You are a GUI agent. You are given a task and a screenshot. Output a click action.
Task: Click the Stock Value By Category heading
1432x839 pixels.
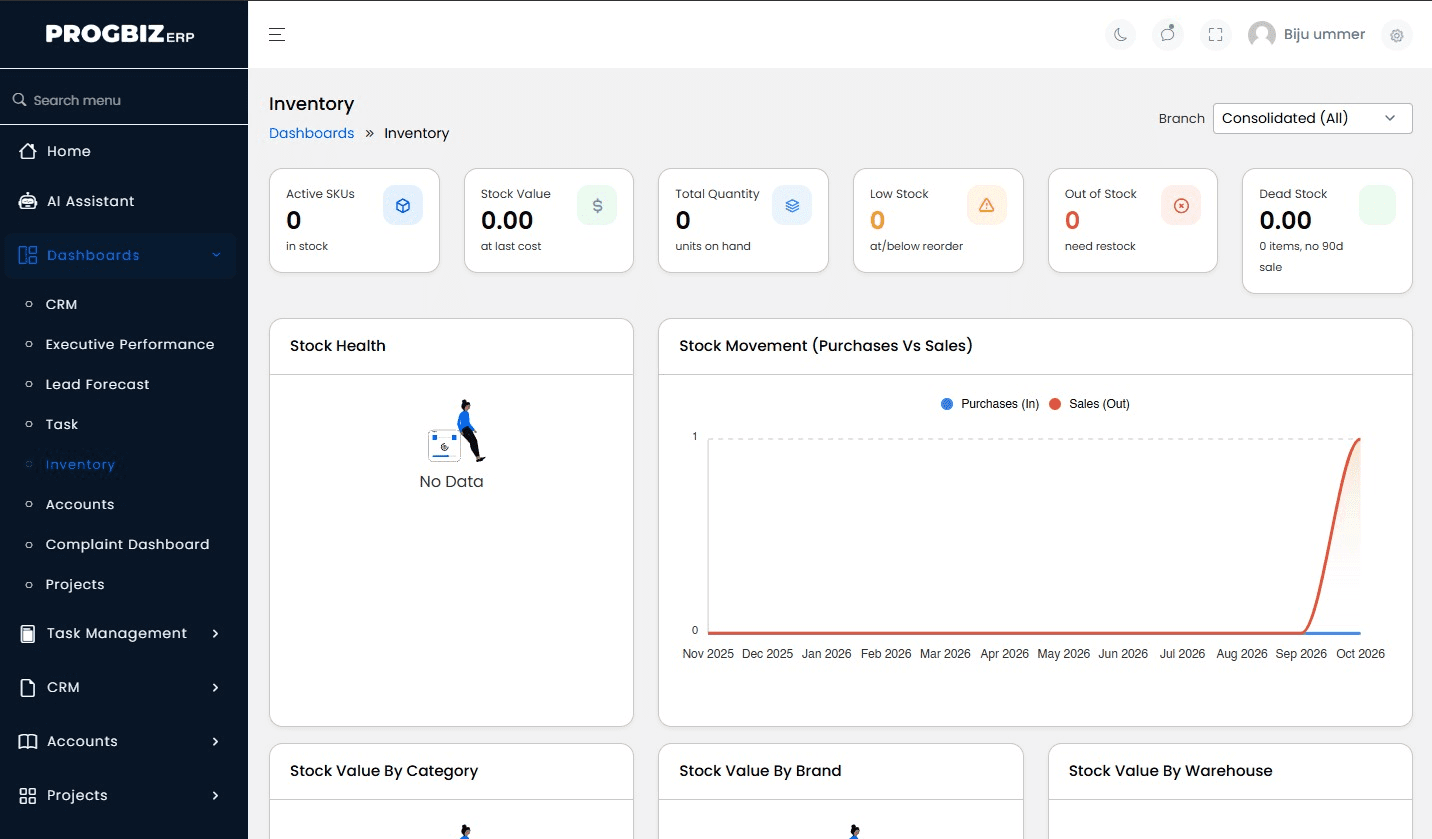pyautogui.click(x=384, y=771)
